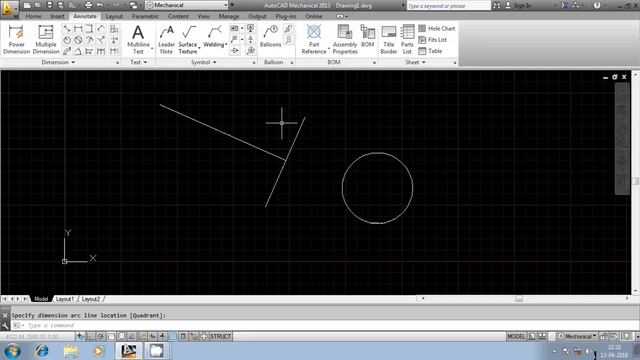The height and width of the screenshot is (360, 640).
Task: Switch to the Layout1 drawing tab
Action: (65, 299)
